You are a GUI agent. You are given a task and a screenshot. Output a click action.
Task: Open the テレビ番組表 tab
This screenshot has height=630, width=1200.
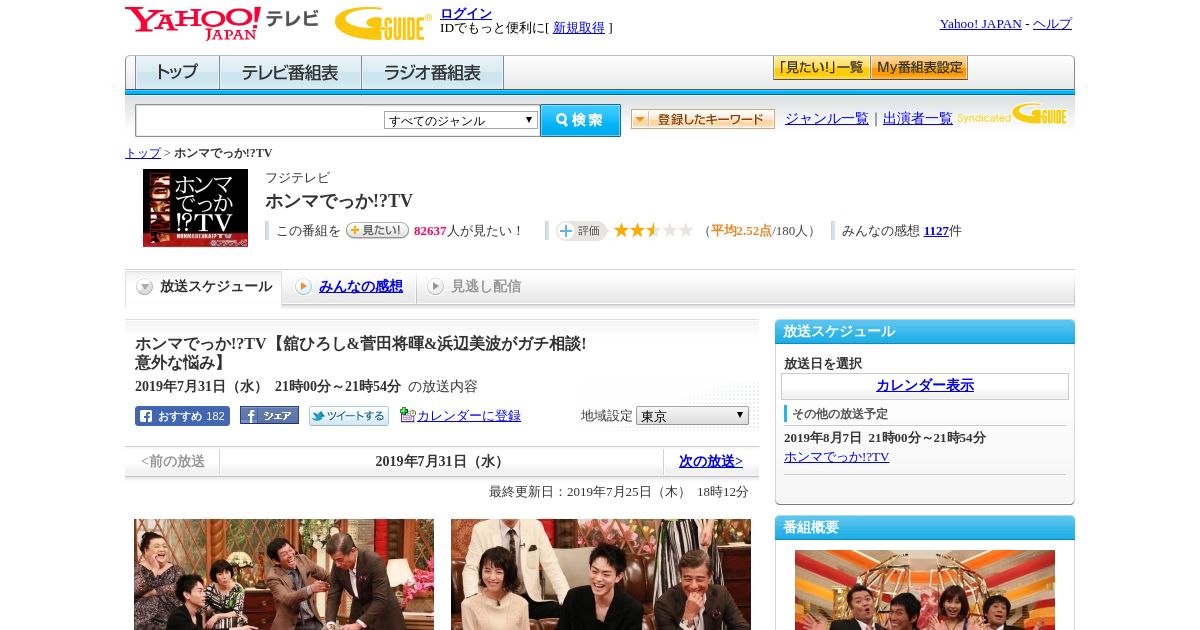point(290,73)
